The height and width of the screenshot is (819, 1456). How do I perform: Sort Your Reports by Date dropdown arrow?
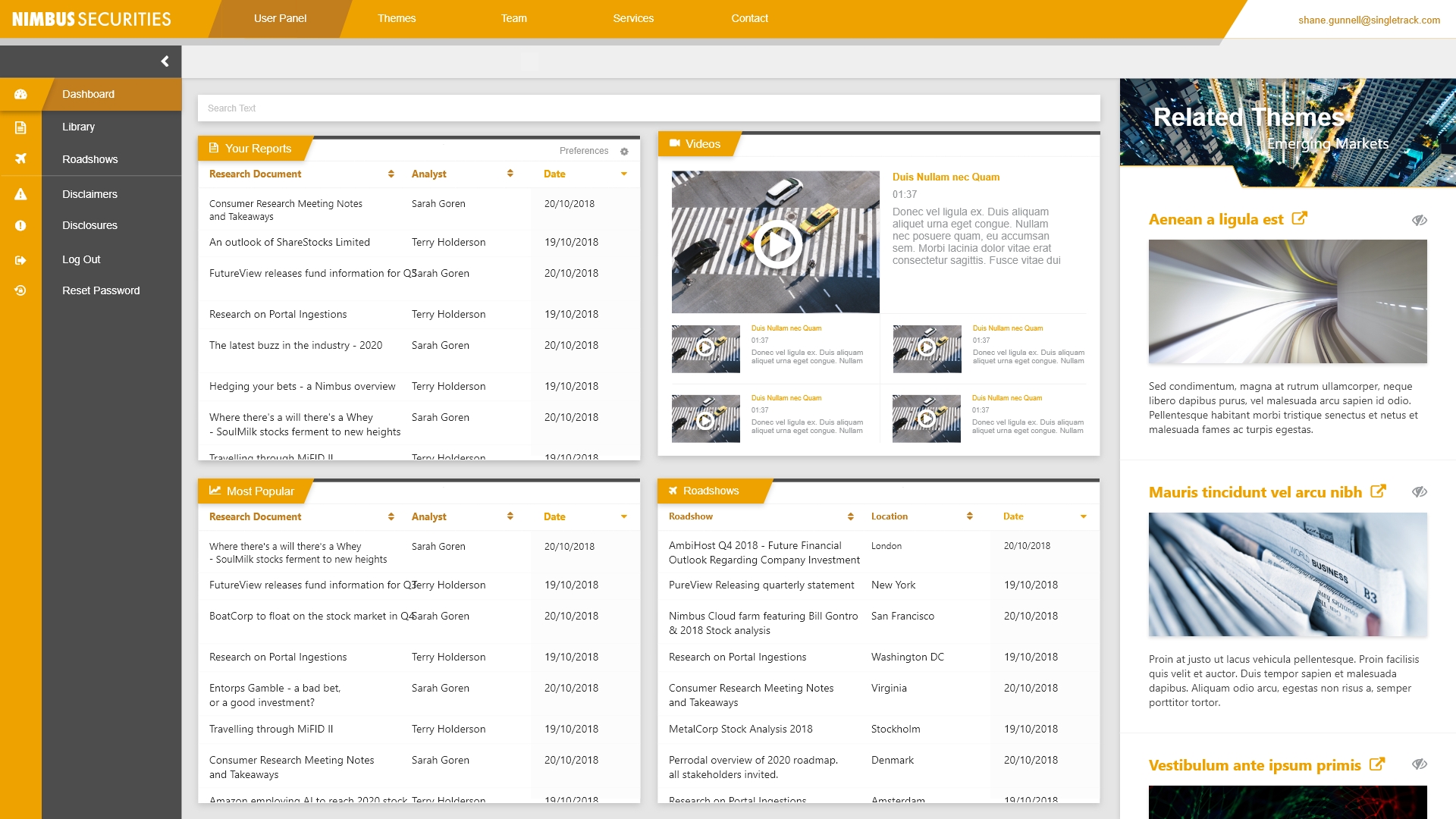pyautogui.click(x=624, y=174)
